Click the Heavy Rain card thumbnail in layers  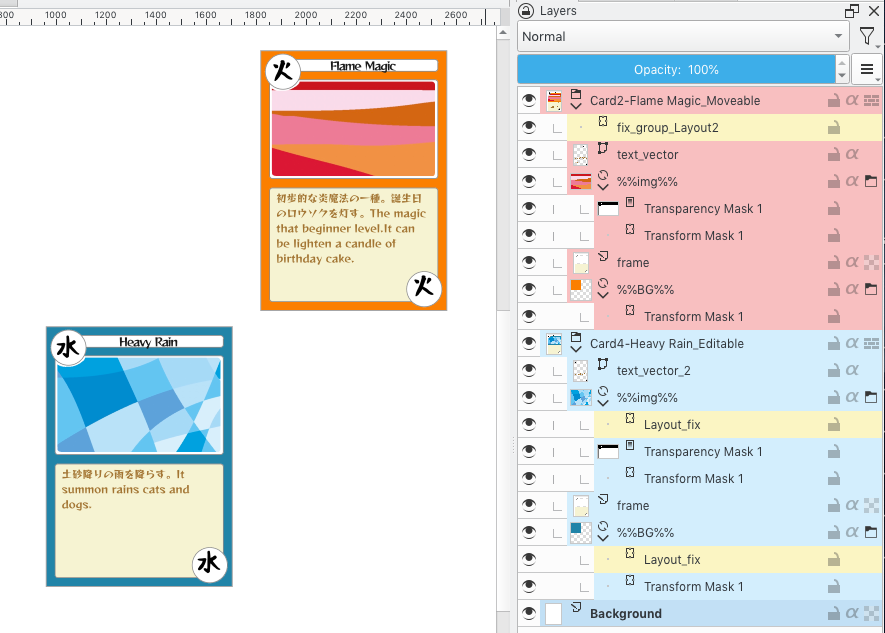(x=553, y=344)
